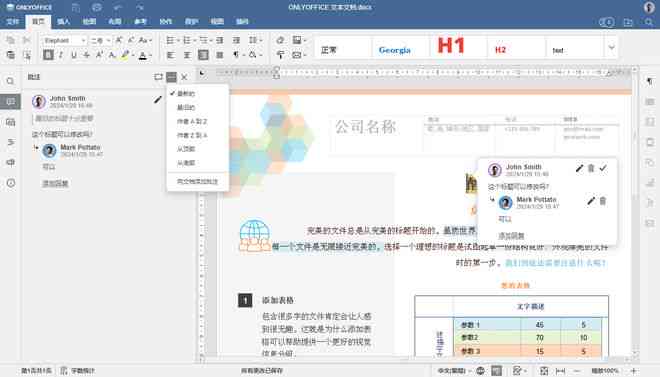This screenshot has height=377, width=660.
Task: Fit to width using the status bar icon
Action: (x=560, y=371)
